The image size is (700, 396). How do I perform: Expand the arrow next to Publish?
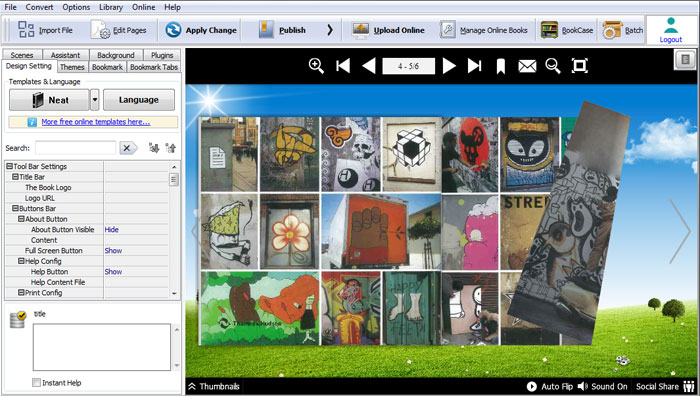click(330, 30)
